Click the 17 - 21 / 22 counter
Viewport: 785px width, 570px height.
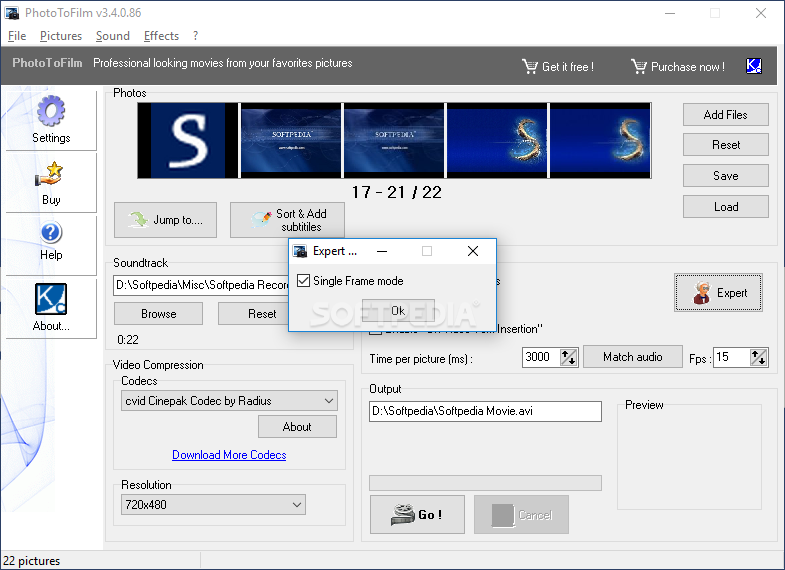397,192
